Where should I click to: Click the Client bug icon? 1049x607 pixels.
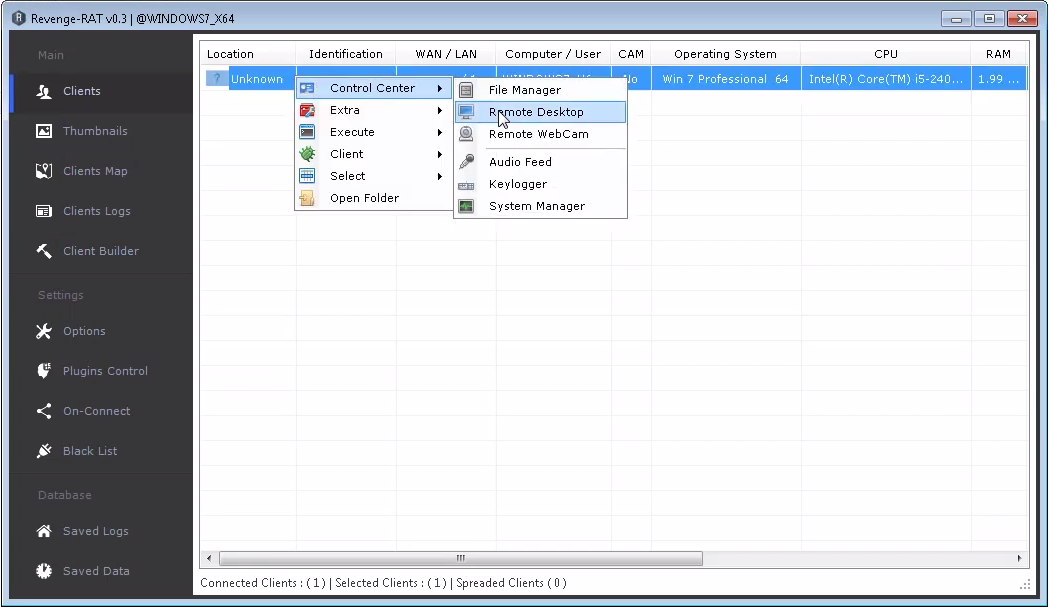click(x=307, y=154)
